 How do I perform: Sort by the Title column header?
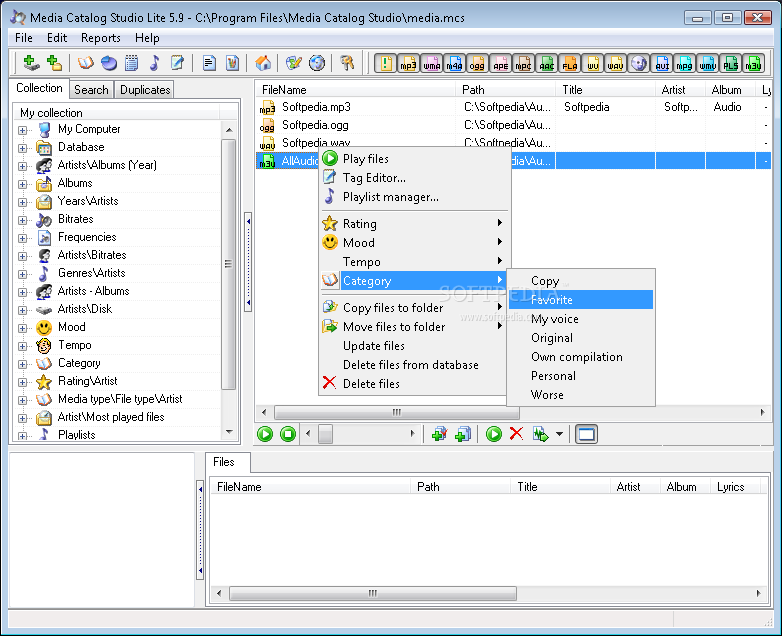605,90
